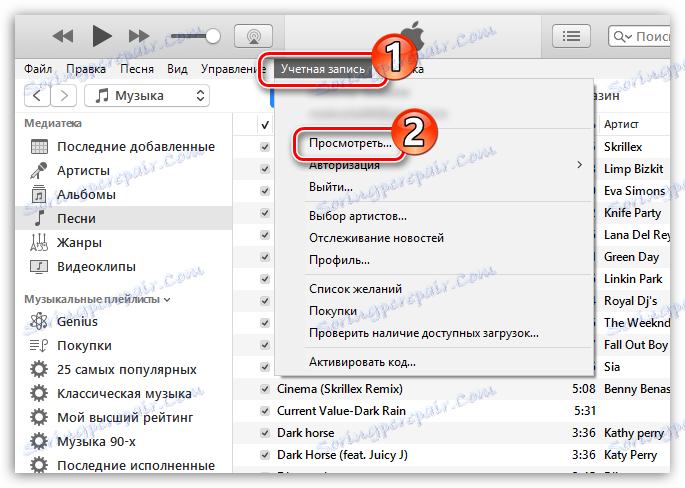Click the Артист column header

tap(621, 125)
